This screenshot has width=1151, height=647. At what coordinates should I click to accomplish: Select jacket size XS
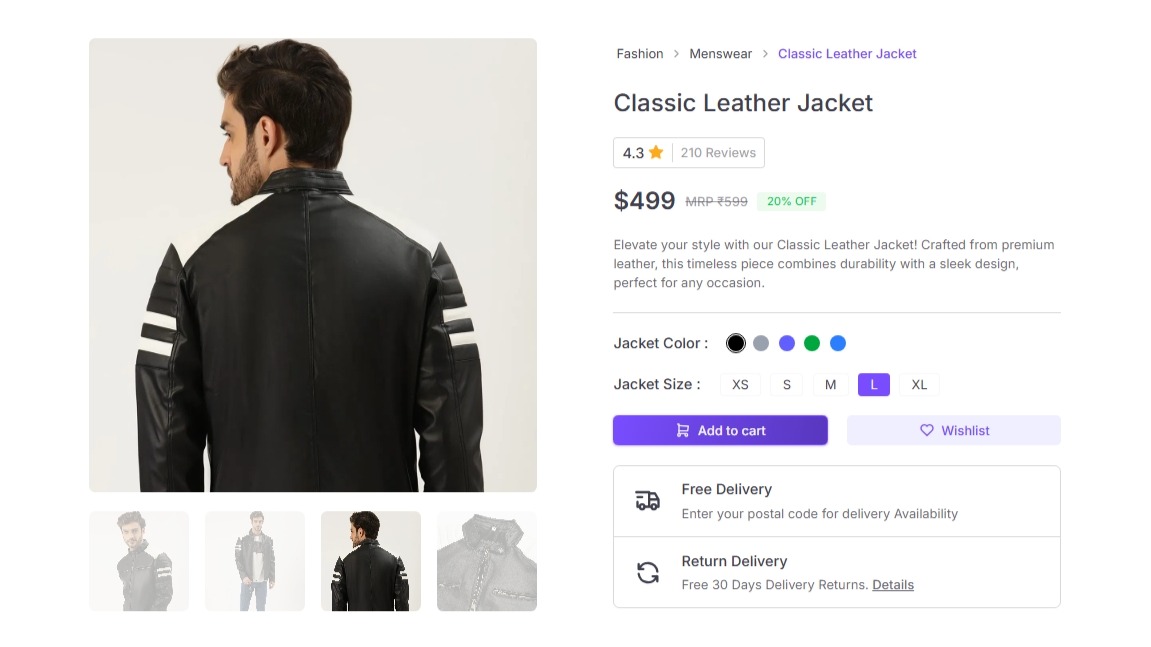(x=740, y=385)
